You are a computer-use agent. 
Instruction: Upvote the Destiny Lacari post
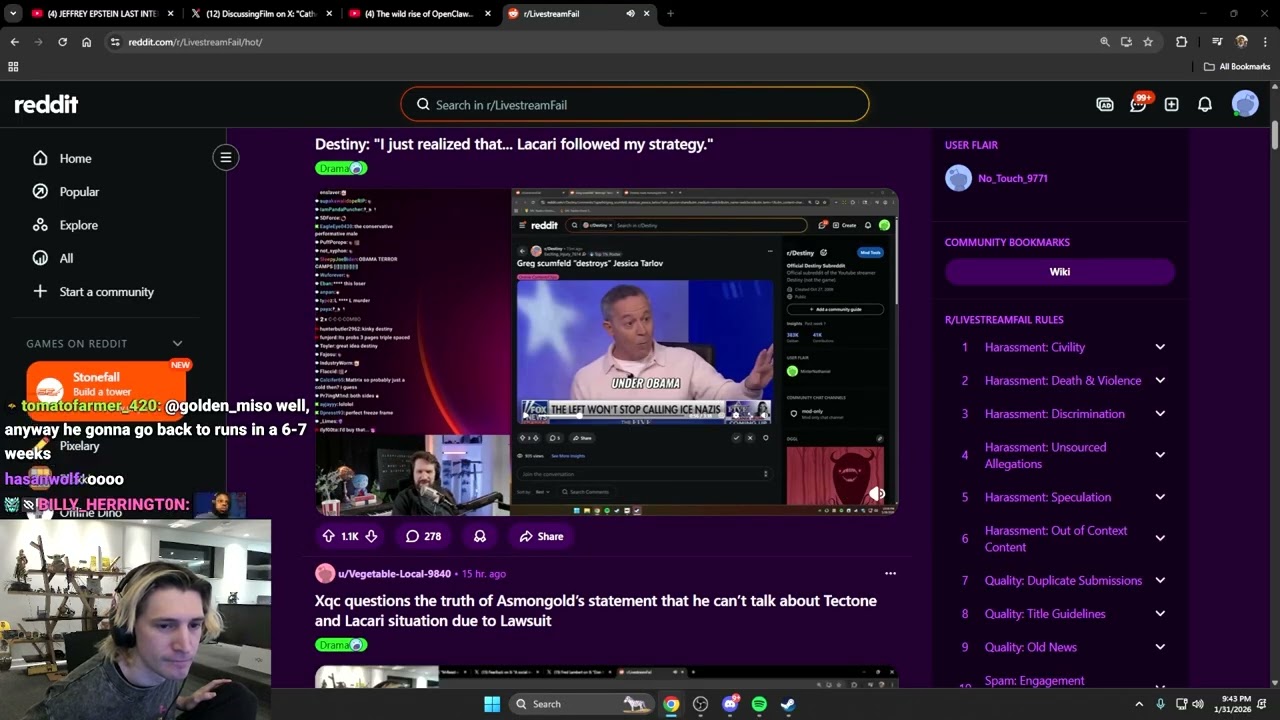tap(328, 537)
